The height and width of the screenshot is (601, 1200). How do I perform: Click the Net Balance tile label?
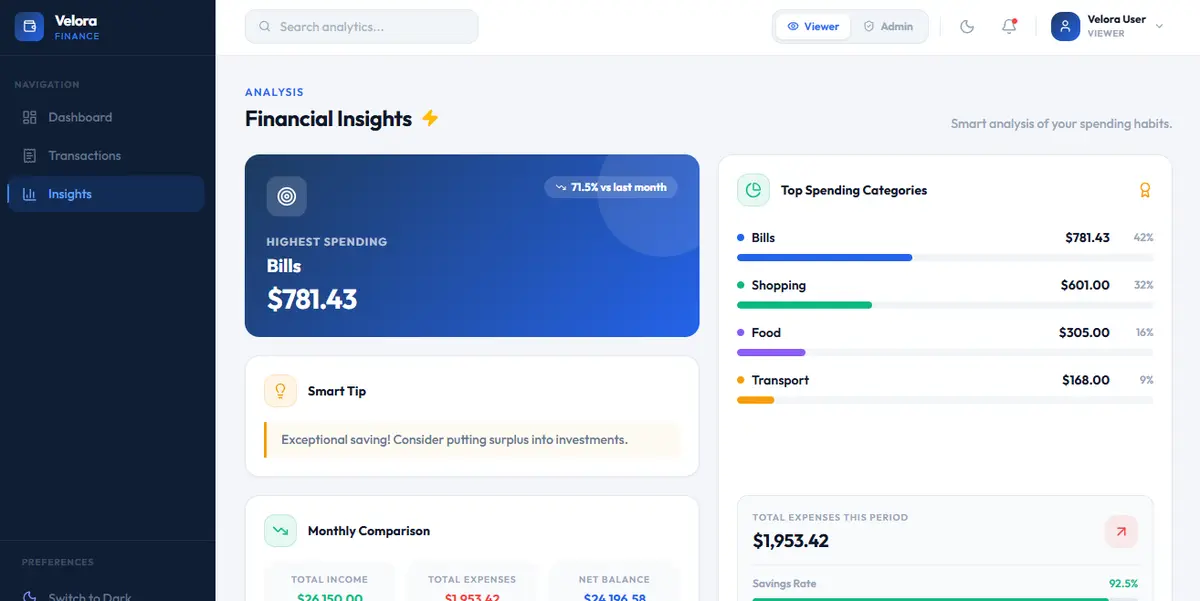tap(614, 580)
